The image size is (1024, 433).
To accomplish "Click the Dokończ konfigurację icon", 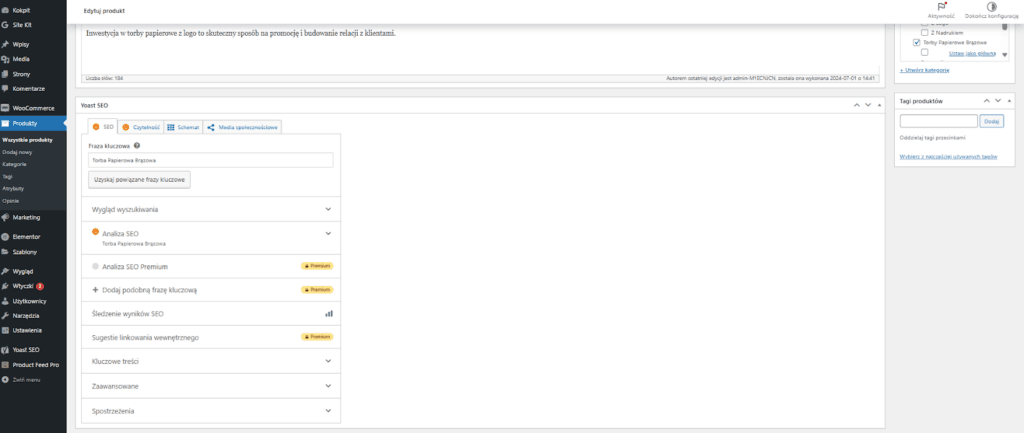I will tap(991, 6).
